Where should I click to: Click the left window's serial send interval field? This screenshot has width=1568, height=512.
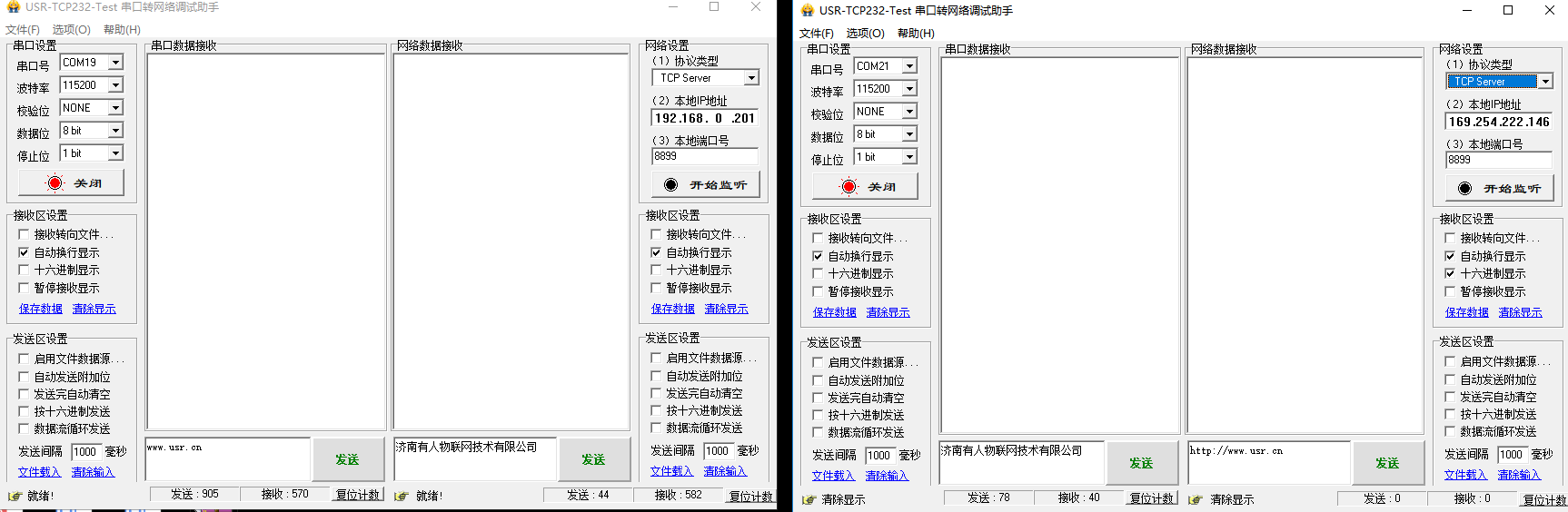(x=85, y=451)
